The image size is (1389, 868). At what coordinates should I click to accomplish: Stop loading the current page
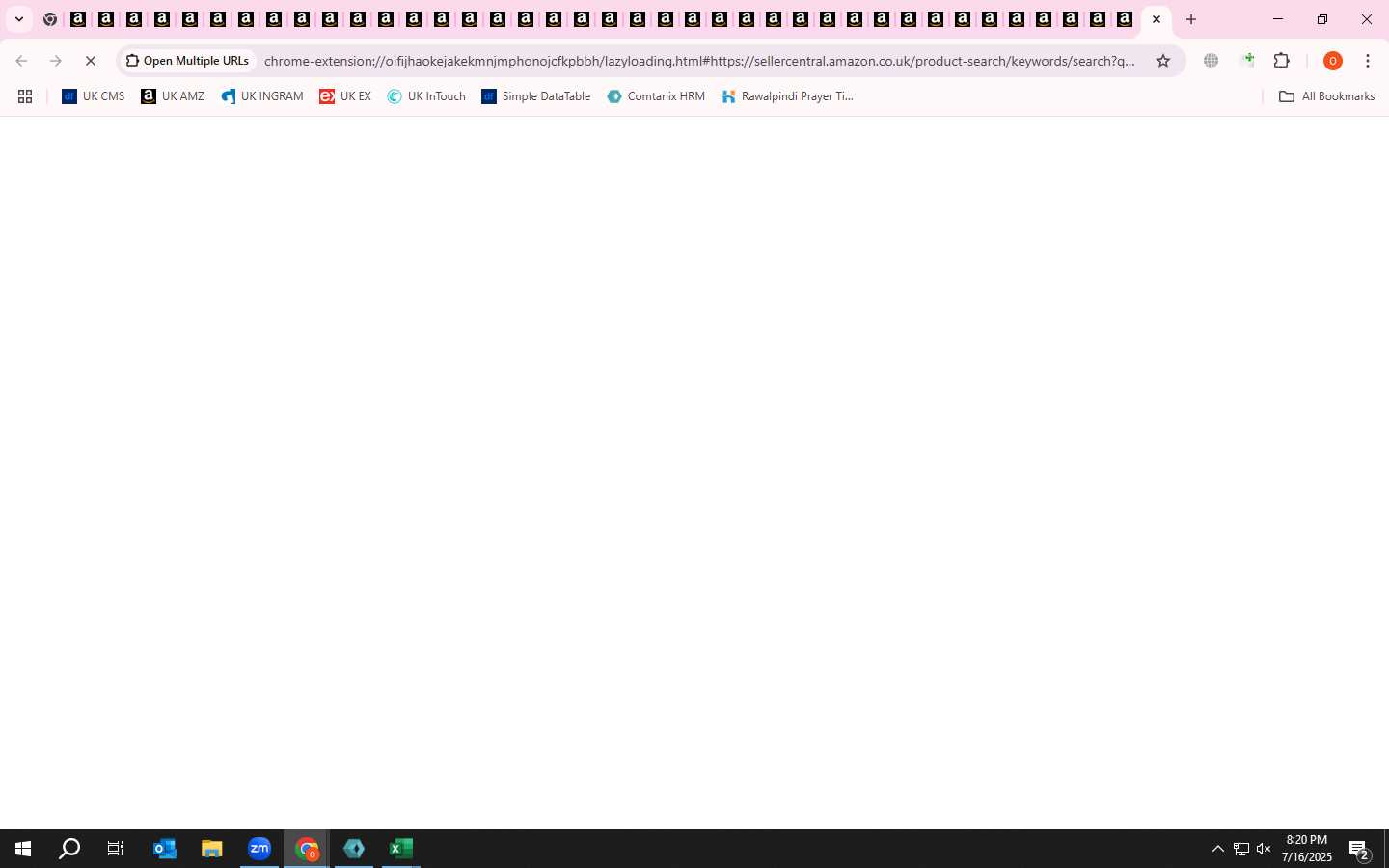[91, 61]
